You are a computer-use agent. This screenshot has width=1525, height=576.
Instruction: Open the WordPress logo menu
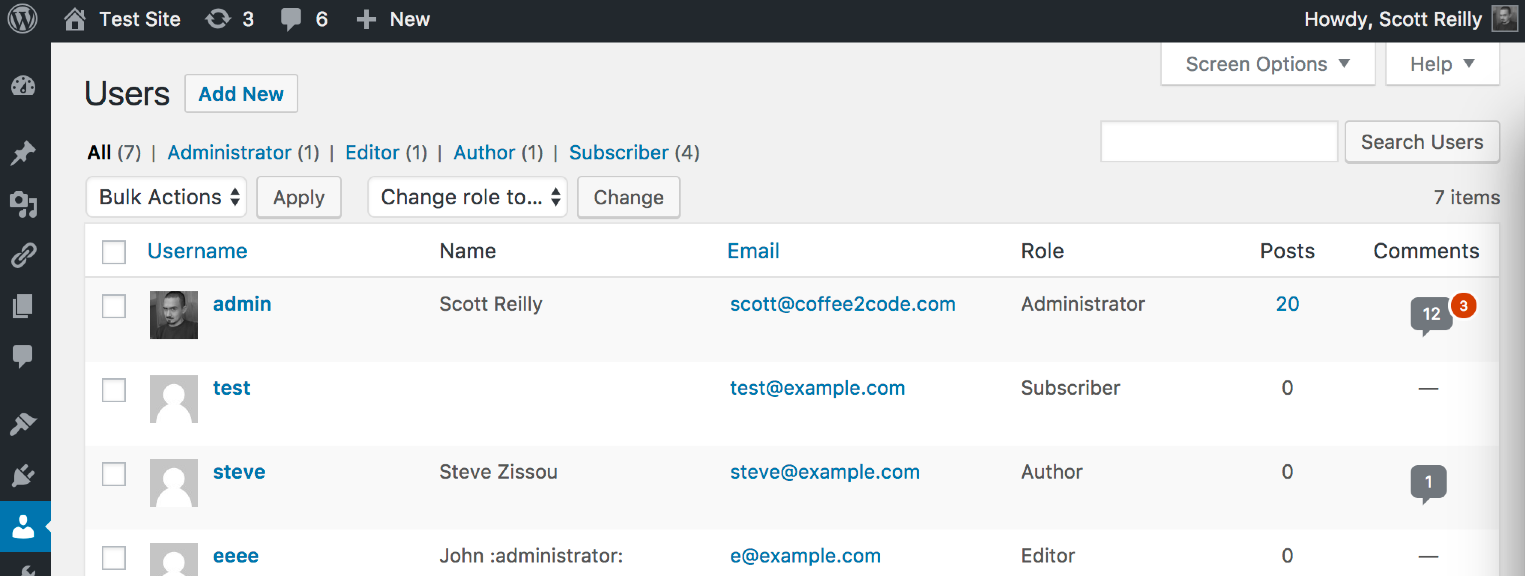pos(22,19)
